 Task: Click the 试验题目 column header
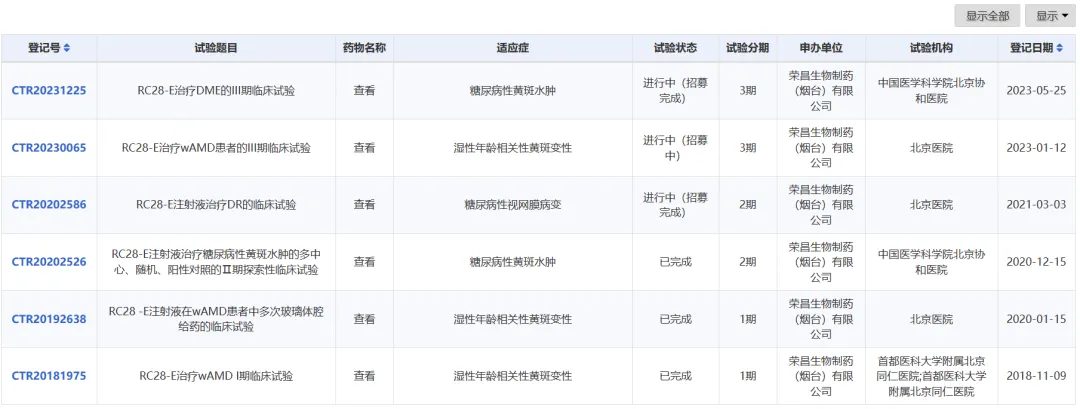click(x=216, y=48)
